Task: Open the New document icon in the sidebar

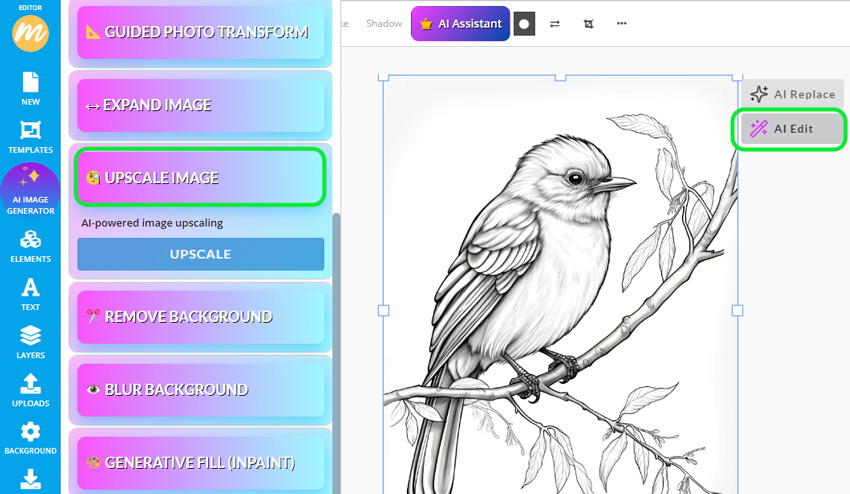Action: [30, 88]
